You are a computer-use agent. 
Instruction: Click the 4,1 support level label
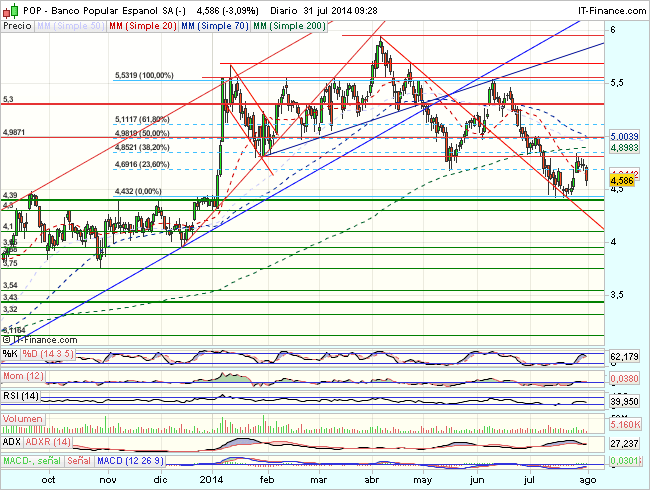(x=8, y=226)
